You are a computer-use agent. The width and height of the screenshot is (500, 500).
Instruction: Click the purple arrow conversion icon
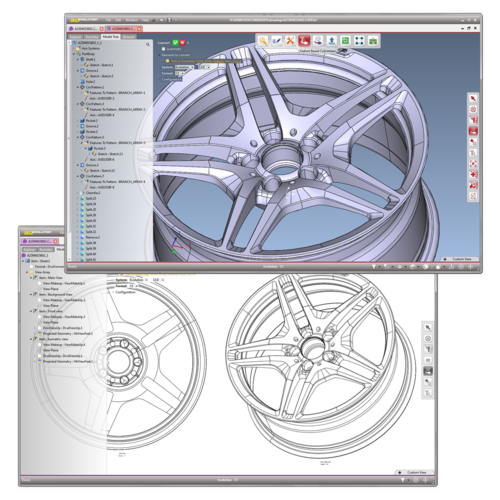point(318,41)
